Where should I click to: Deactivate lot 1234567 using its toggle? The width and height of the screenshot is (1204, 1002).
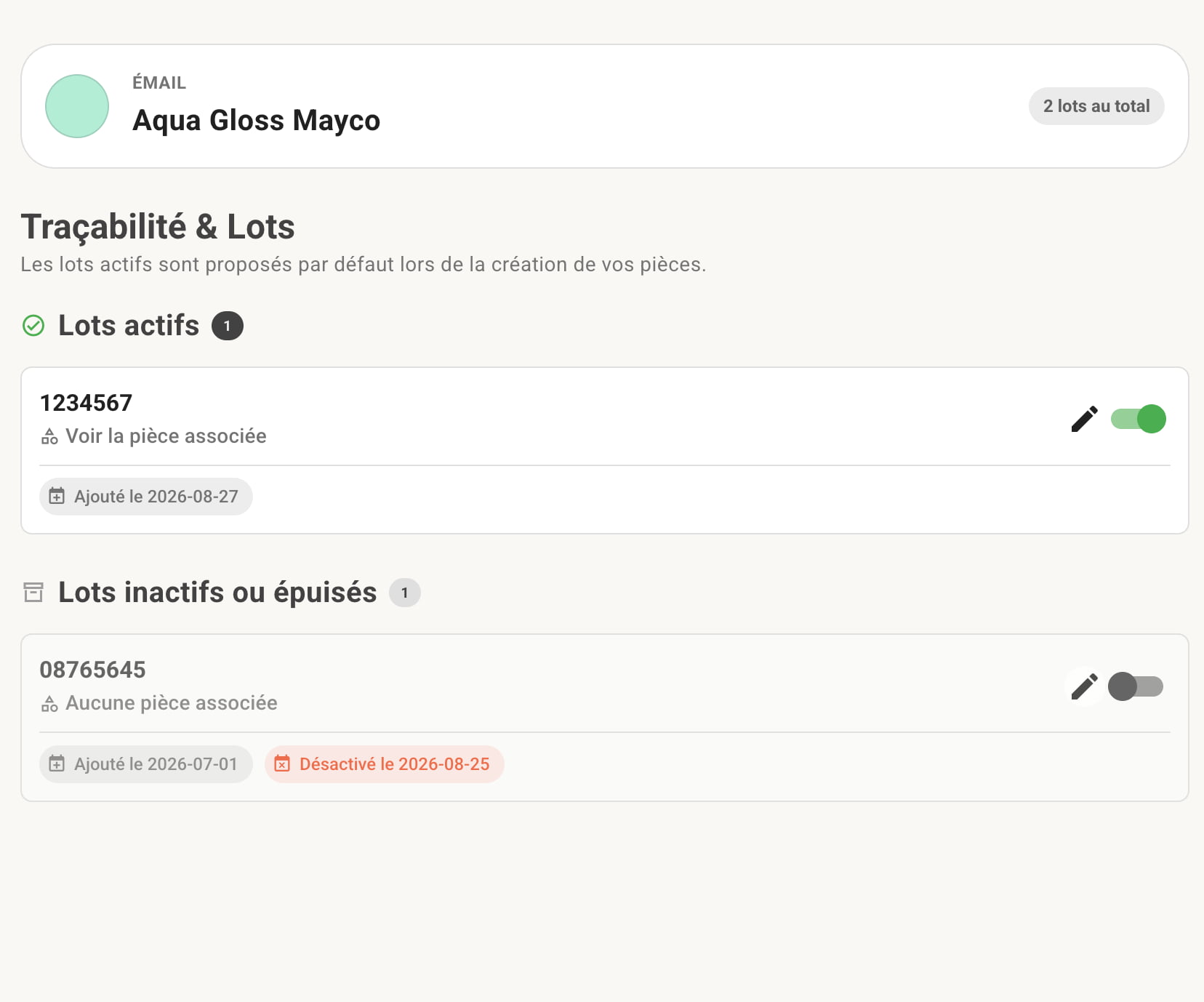click(x=1138, y=419)
